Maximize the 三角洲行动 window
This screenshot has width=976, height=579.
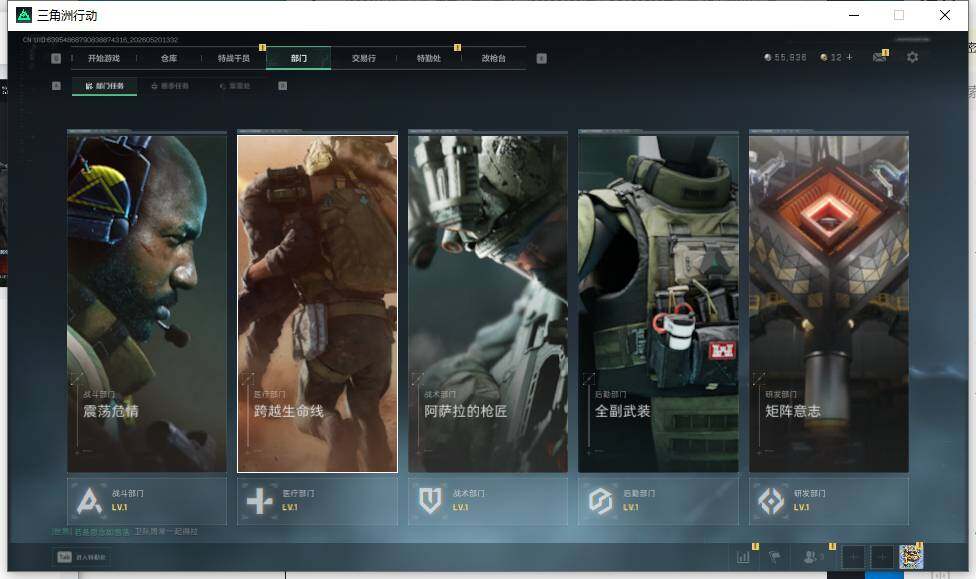(x=899, y=15)
